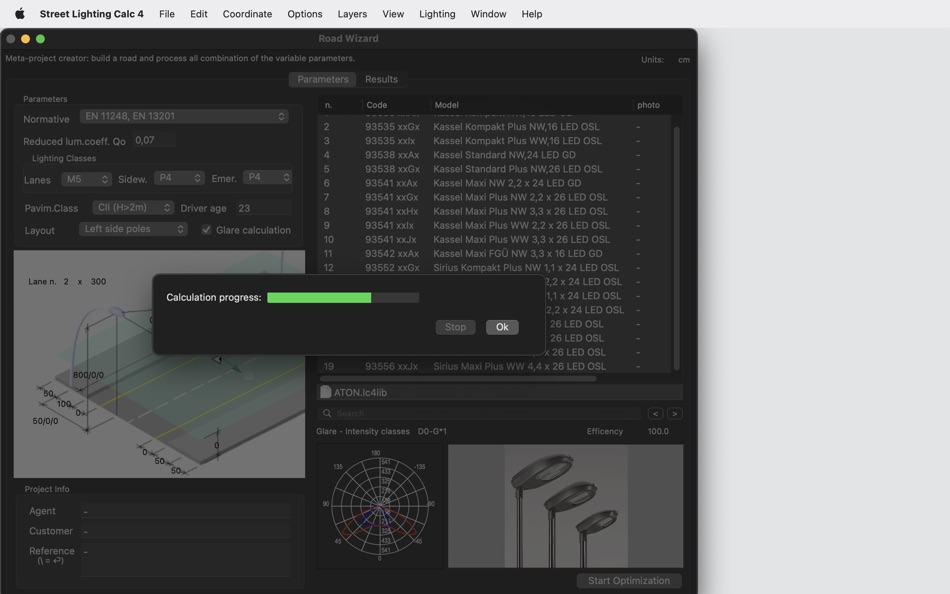Click the Customer field
Image resolution: width=950 pixels, height=594 pixels.
click(x=185, y=531)
